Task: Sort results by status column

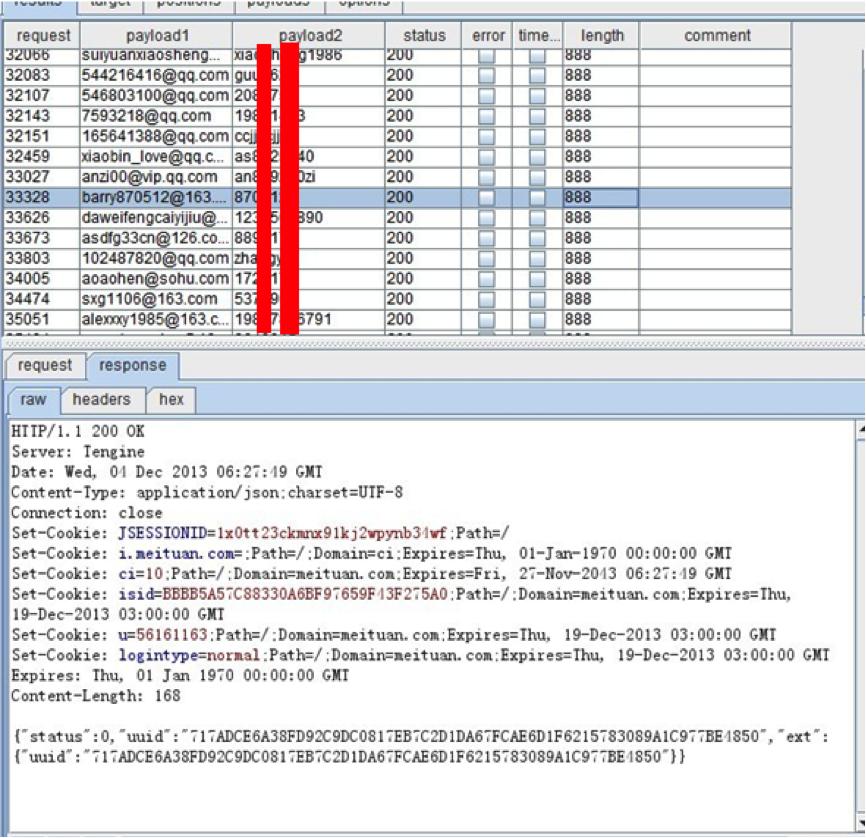Action: [423, 36]
